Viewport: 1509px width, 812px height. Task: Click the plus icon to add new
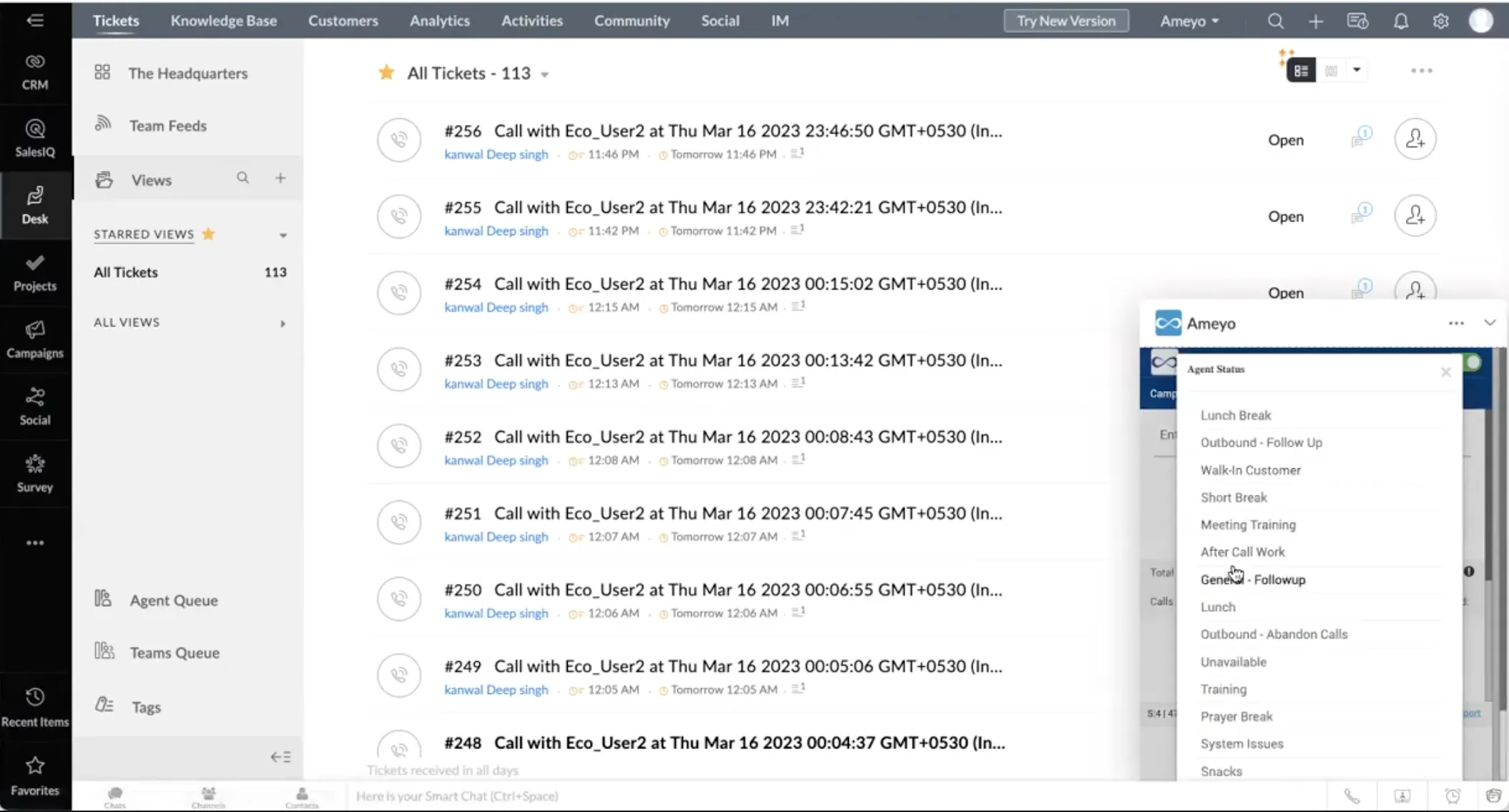[1316, 21]
